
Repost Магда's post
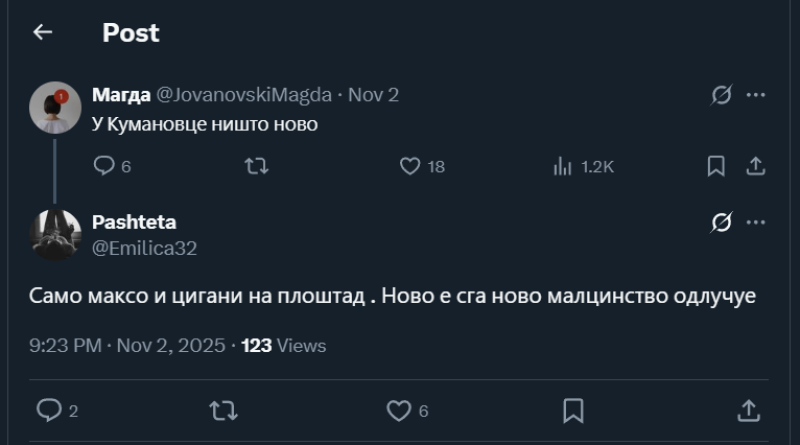(x=257, y=166)
